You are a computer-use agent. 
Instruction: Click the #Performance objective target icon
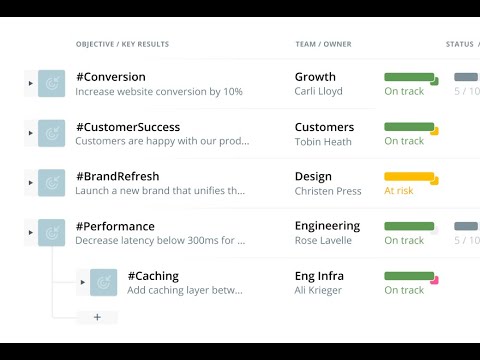[51, 233]
